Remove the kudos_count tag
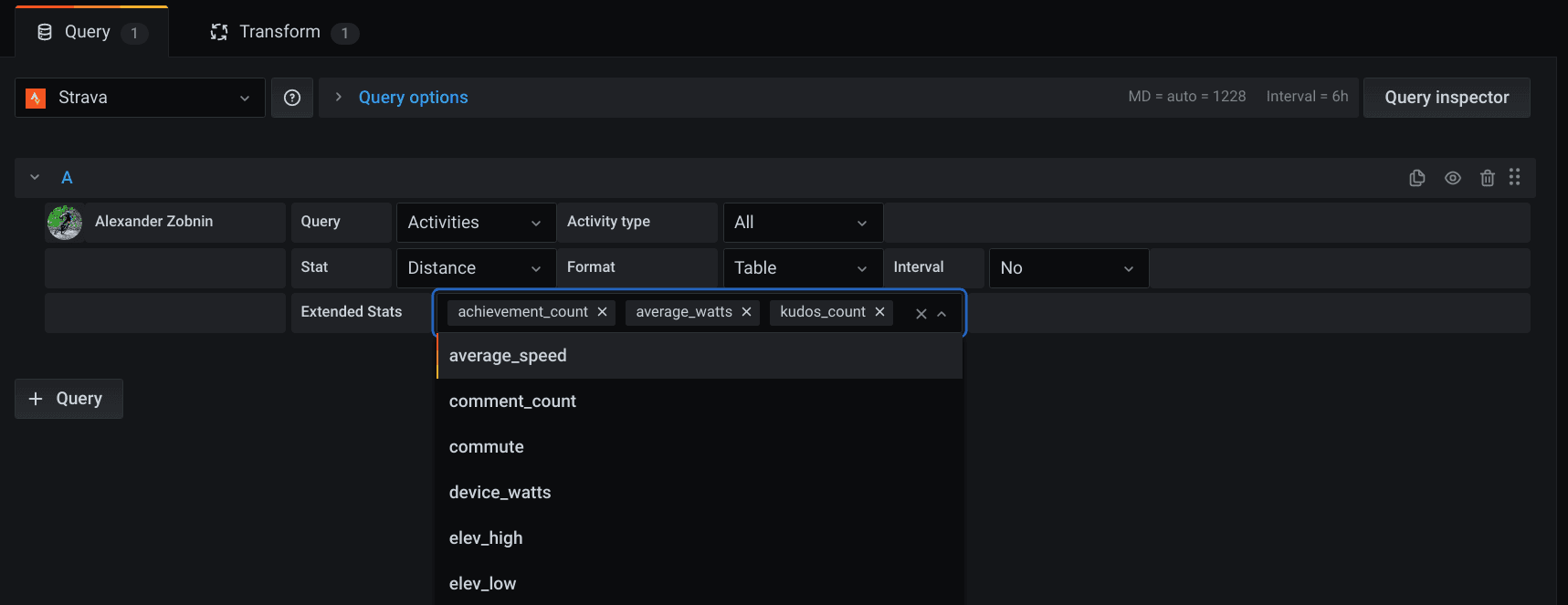Image resolution: width=1568 pixels, height=605 pixels. point(880,312)
